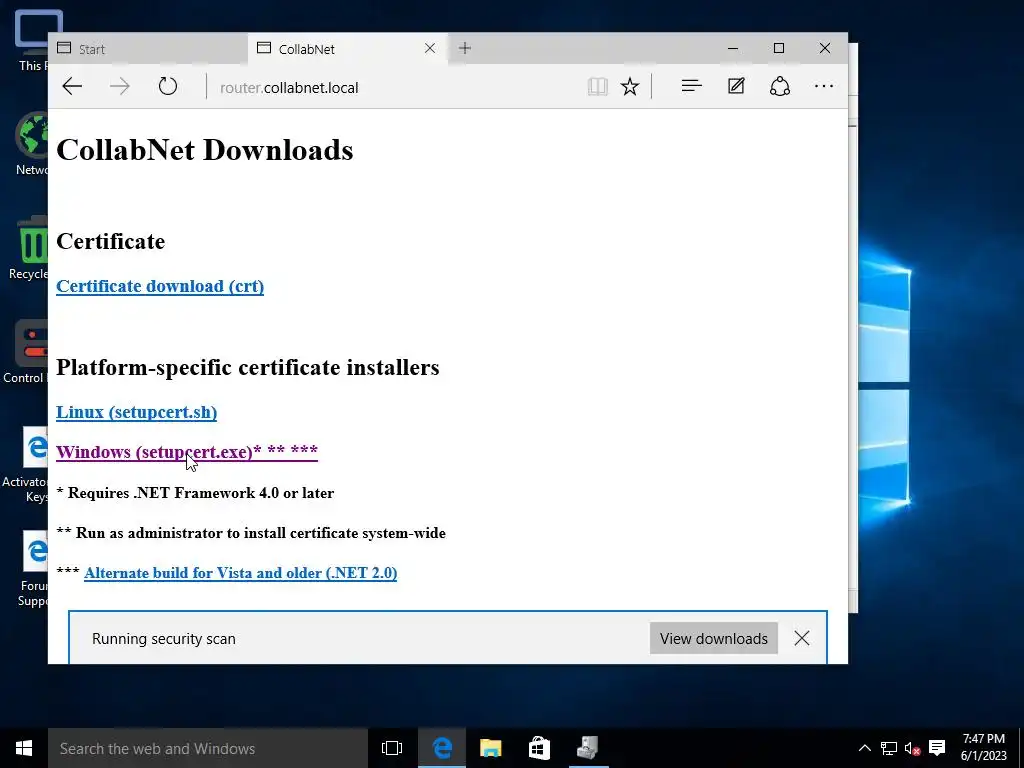This screenshot has height=768, width=1024.
Task: Click the installer app icon on taskbar
Action: [588, 748]
